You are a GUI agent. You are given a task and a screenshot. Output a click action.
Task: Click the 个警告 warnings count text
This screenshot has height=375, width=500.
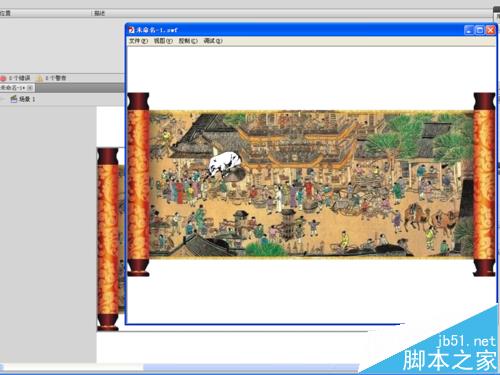56,78
